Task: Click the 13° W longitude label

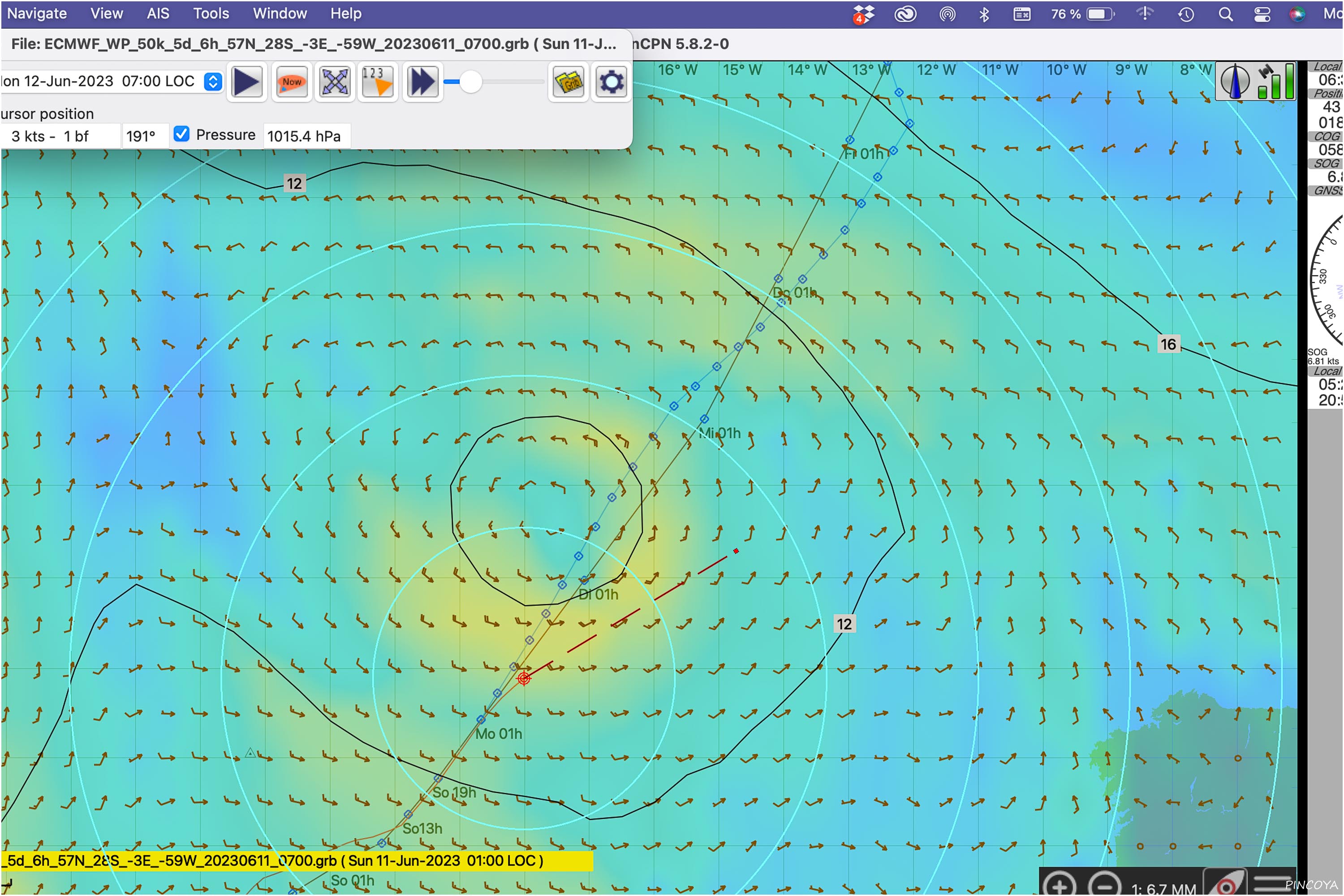Action: pos(871,70)
